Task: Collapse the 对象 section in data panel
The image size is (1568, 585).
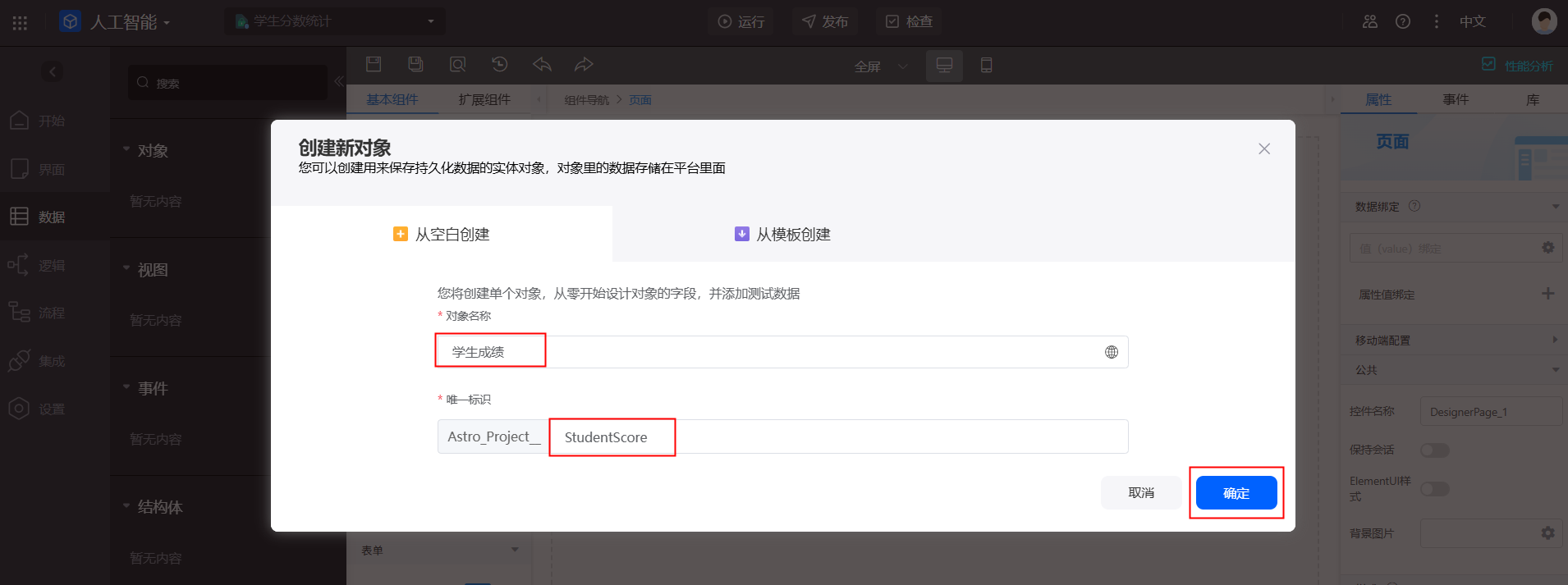Action: (x=126, y=150)
